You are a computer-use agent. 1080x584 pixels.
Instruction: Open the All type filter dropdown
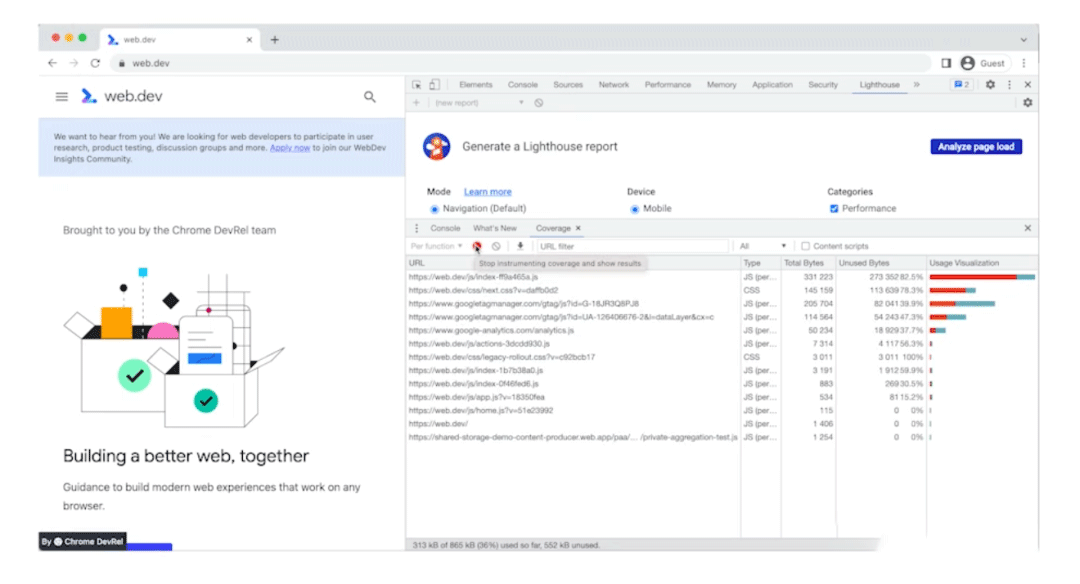(762, 246)
